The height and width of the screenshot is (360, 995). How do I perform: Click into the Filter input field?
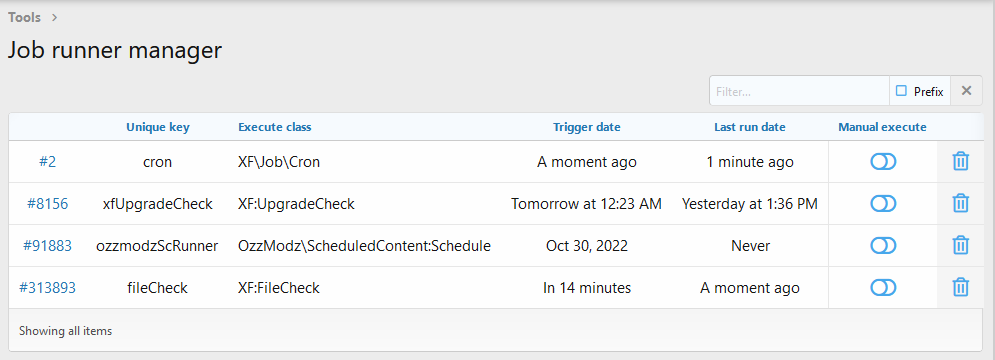(x=799, y=91)
